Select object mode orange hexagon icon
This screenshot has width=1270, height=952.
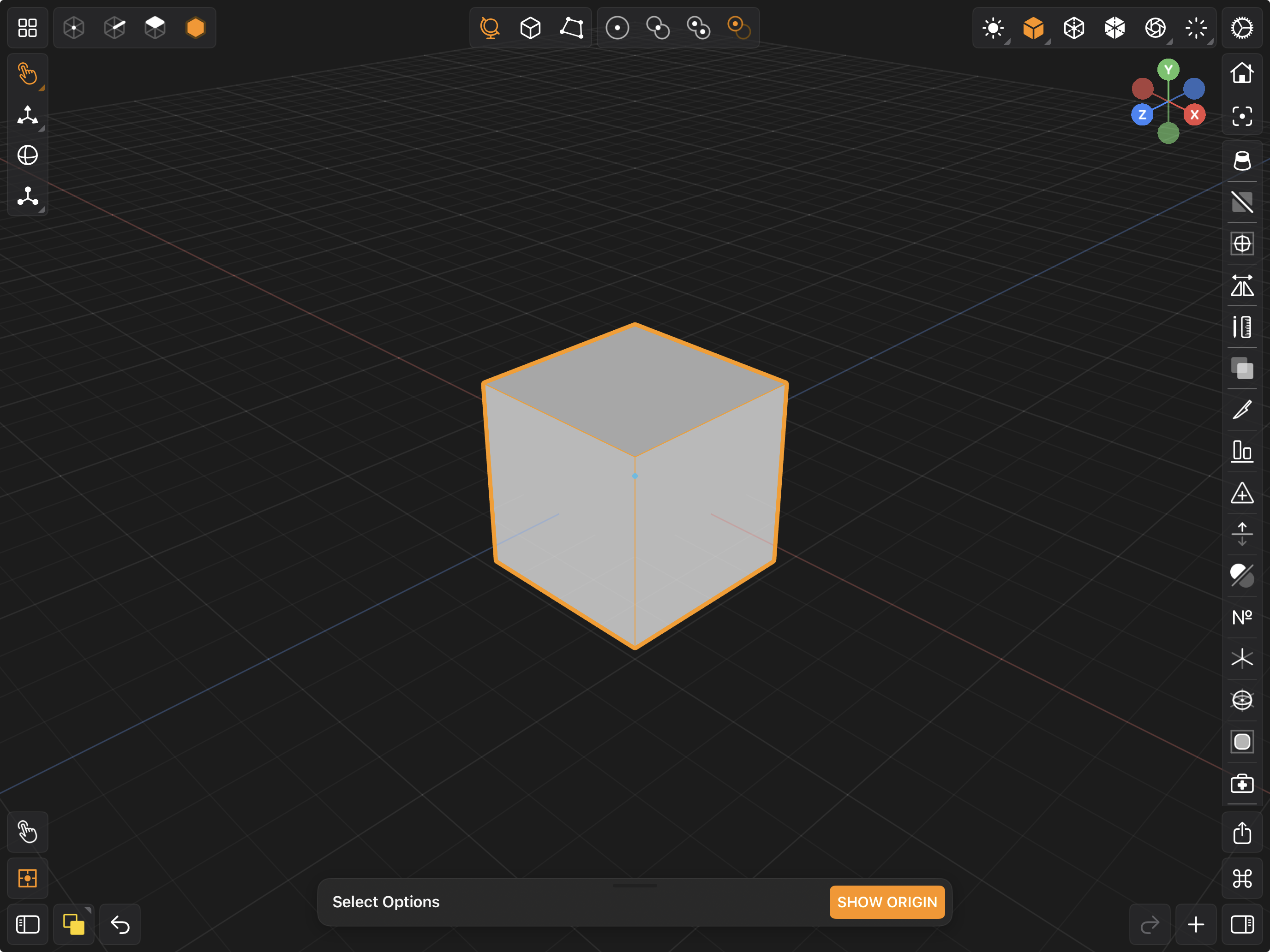[196, 28]
